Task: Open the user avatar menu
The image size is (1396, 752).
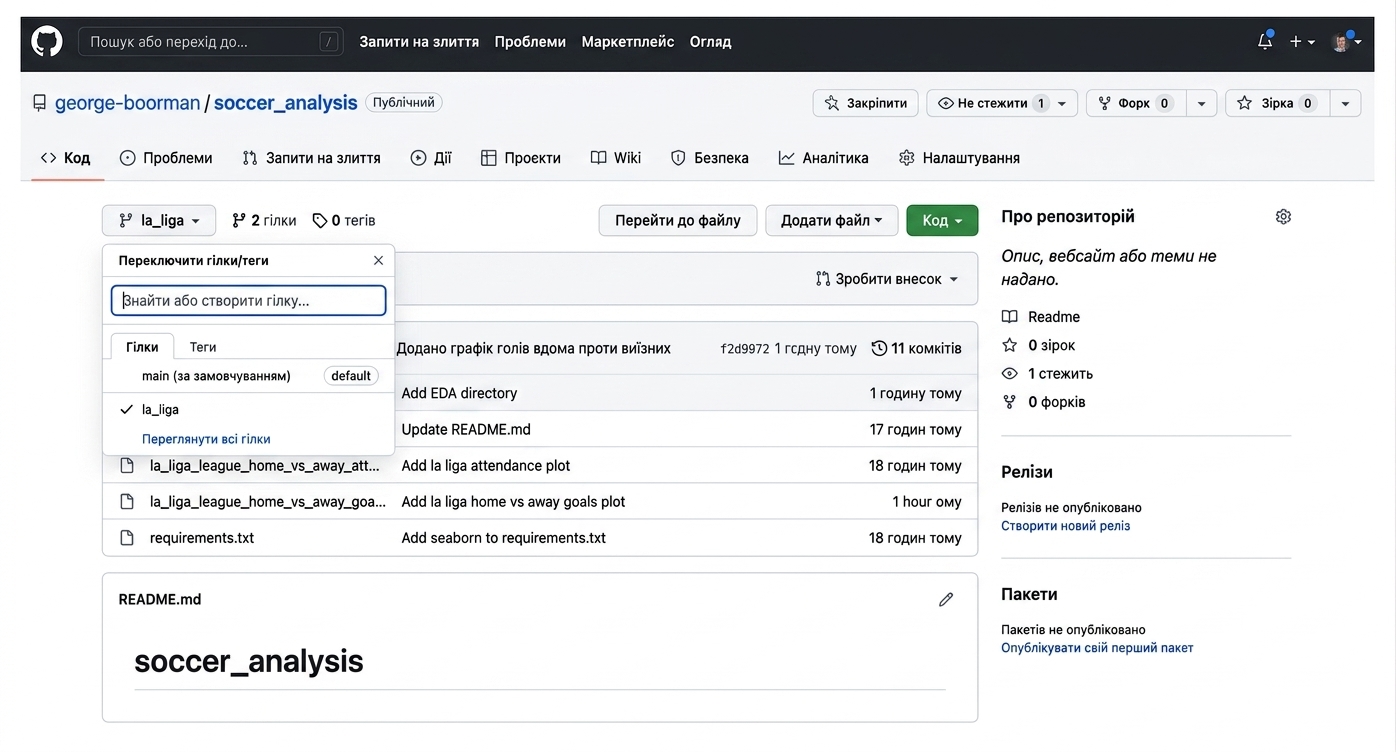Action: click(1346, 42)
